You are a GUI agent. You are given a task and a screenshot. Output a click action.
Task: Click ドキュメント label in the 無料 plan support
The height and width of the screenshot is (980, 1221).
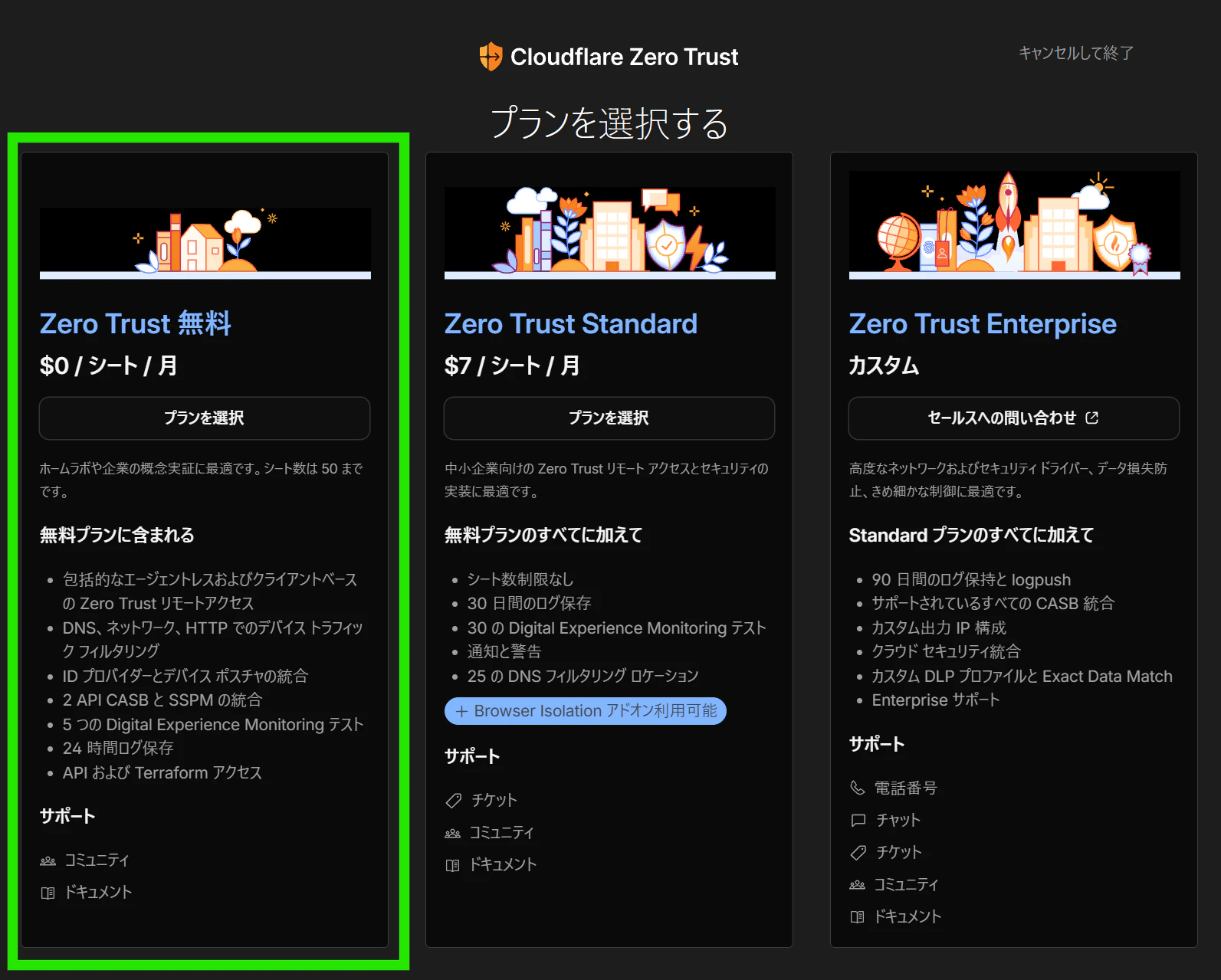click(98, 893)
